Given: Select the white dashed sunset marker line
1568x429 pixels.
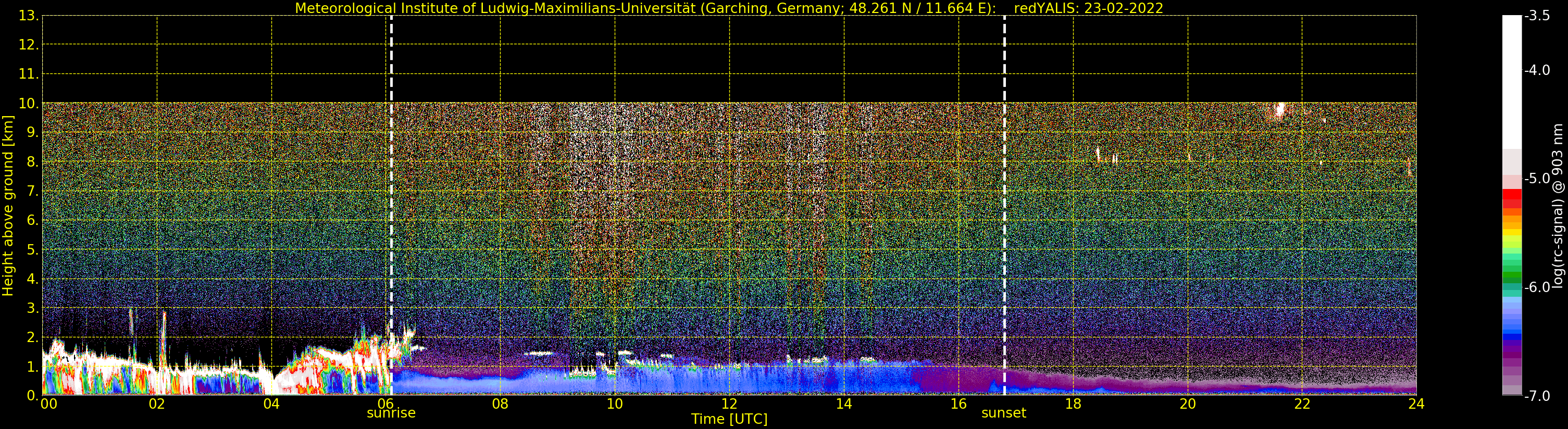Looking at the screenshot, I should (1004, 205).
